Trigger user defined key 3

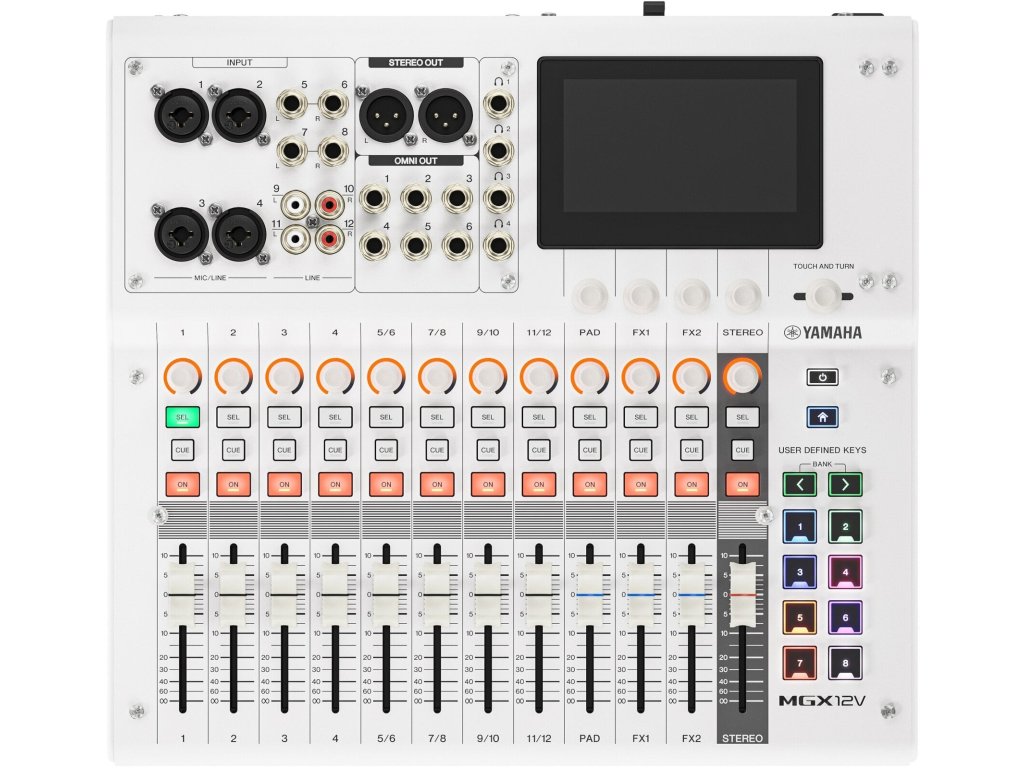click(799, 573)
